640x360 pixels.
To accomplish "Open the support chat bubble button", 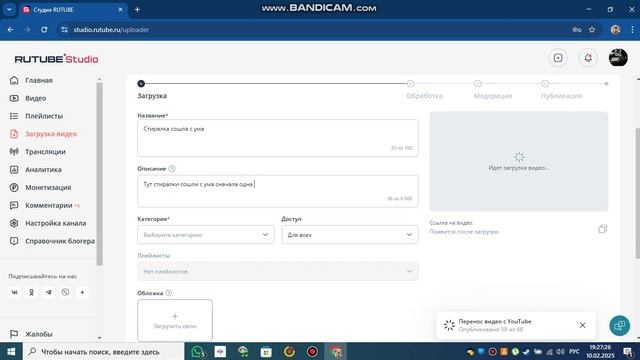I will tap(620, 326).
